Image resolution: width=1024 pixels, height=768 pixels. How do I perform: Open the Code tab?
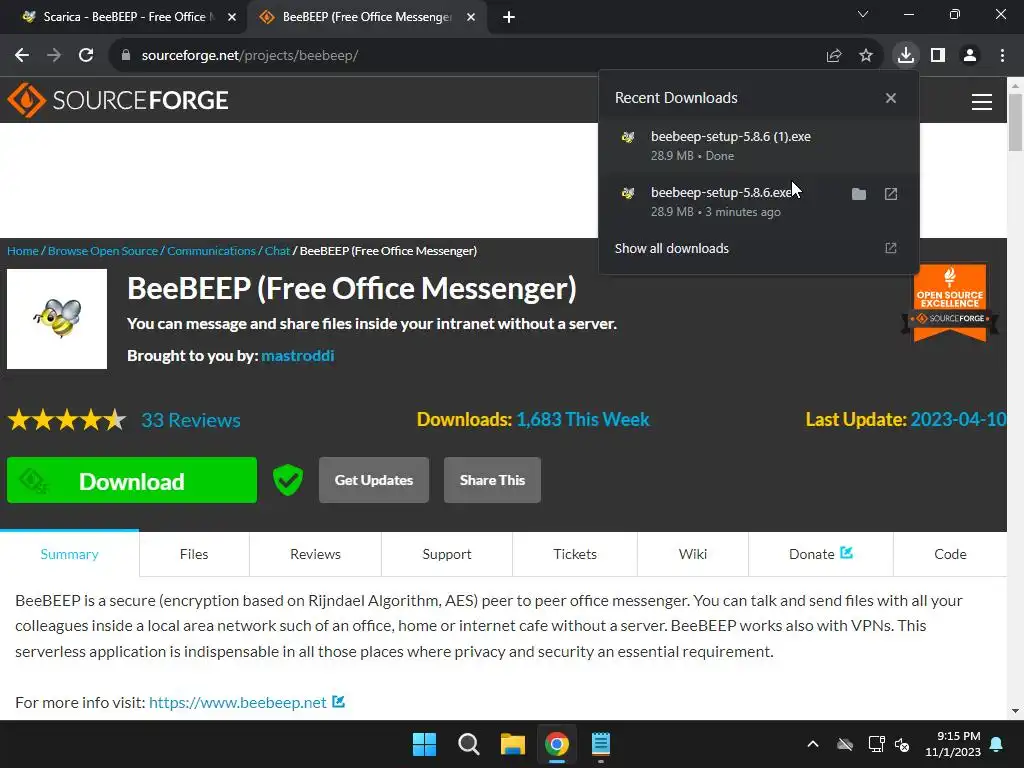pyautogui.click(x=950, y=554)
